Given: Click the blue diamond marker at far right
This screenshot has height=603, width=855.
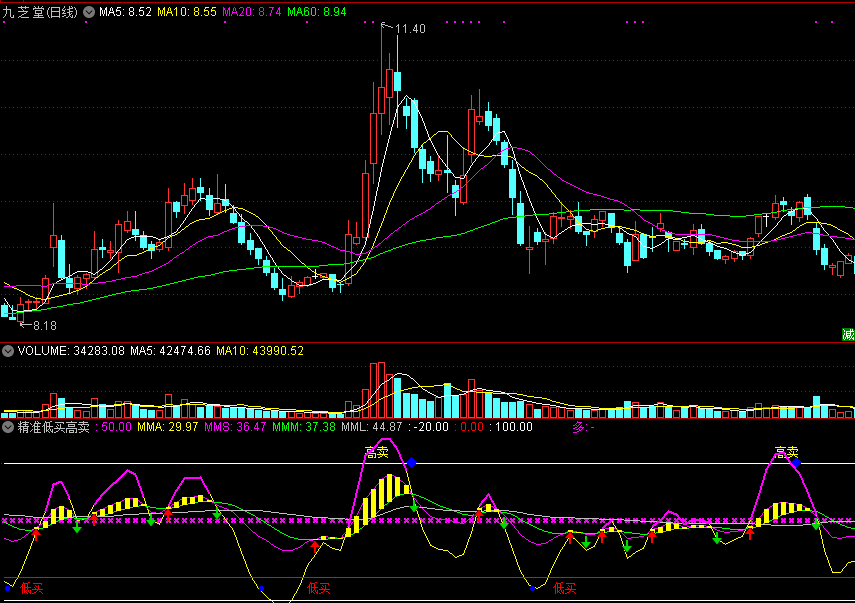Looking at the screenshot, I should tap(797, 463).
